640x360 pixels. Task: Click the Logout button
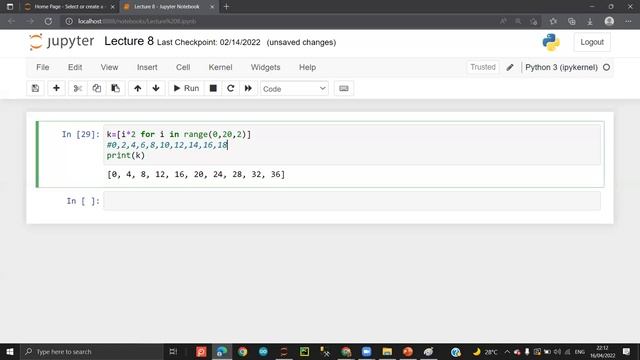pyautogui.click(x=592, y=42)
